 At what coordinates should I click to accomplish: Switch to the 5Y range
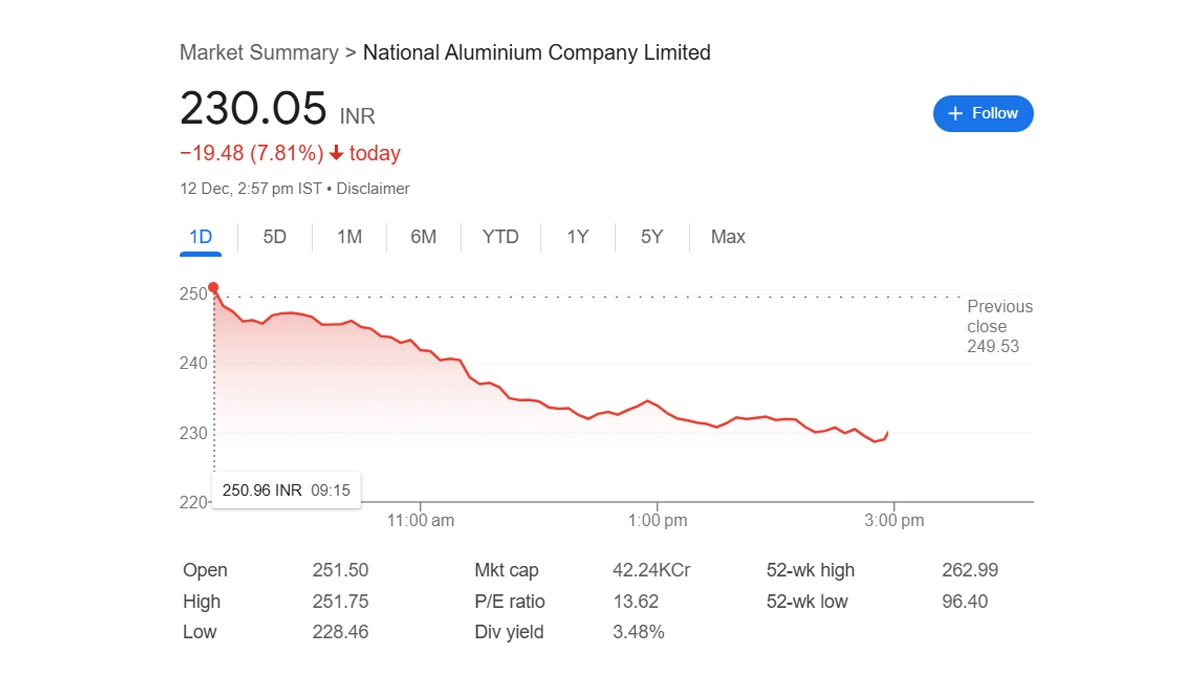tap(652, 237)
